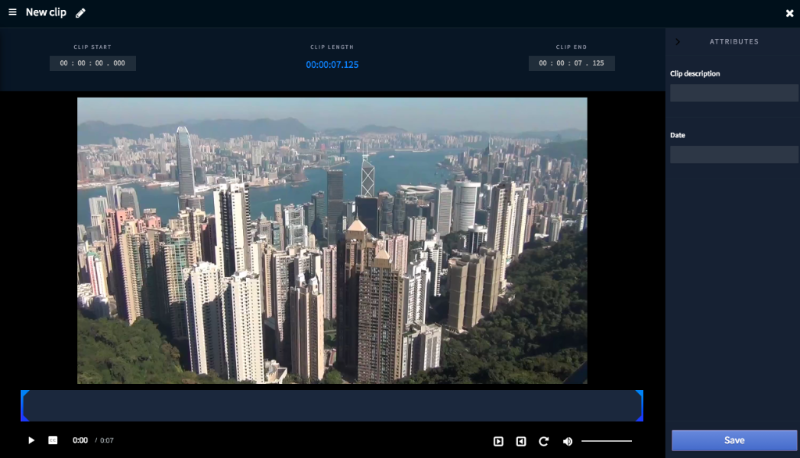The width and height of the screenshot is (800, 458).
Task: Click the blue clip length value
Action: [x=332, y=64]
